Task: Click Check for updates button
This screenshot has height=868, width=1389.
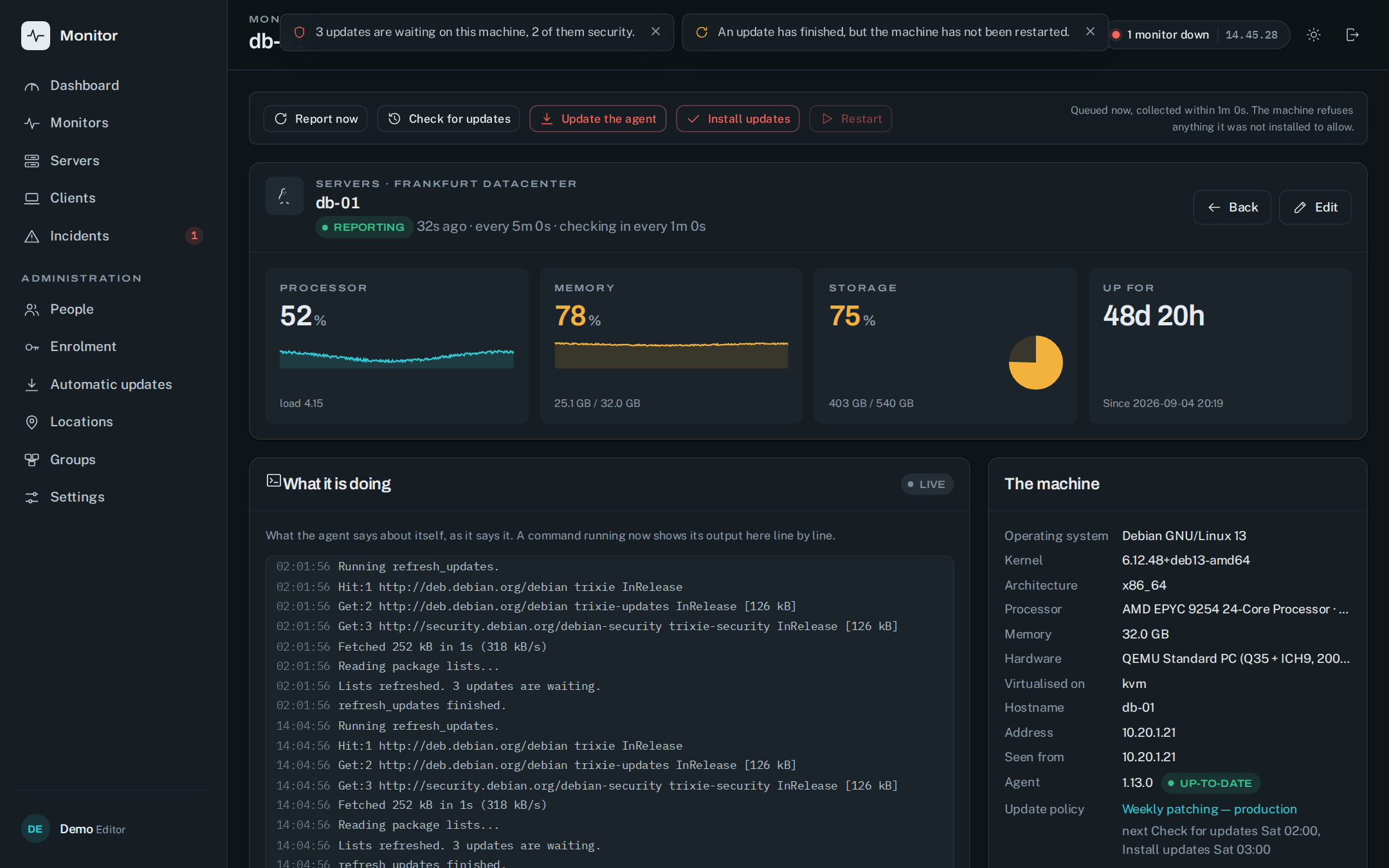Action: pos(449,119)
